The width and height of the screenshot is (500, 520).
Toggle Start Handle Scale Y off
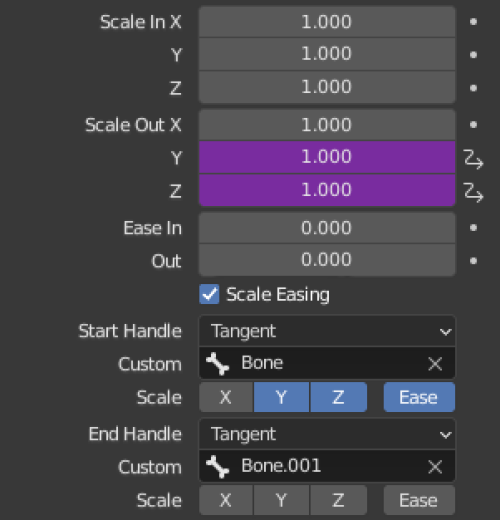point(281,397)
